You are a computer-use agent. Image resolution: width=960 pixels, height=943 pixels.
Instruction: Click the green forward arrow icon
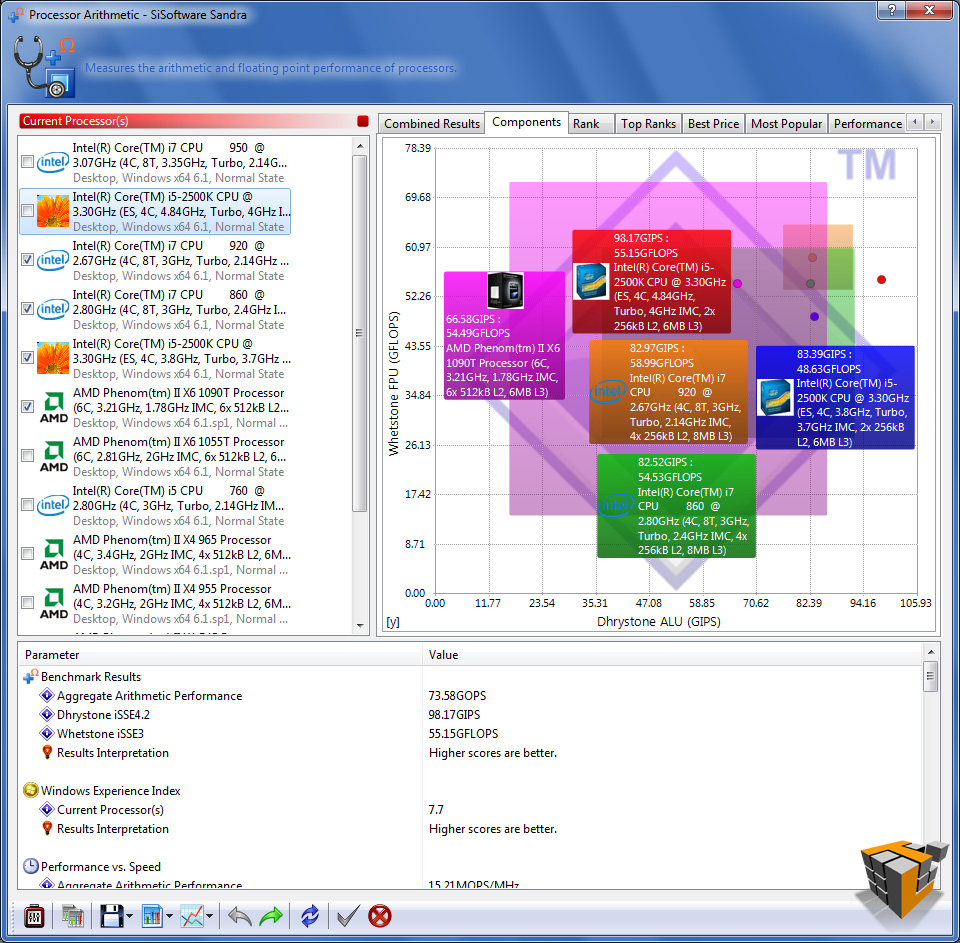(271, 916)
